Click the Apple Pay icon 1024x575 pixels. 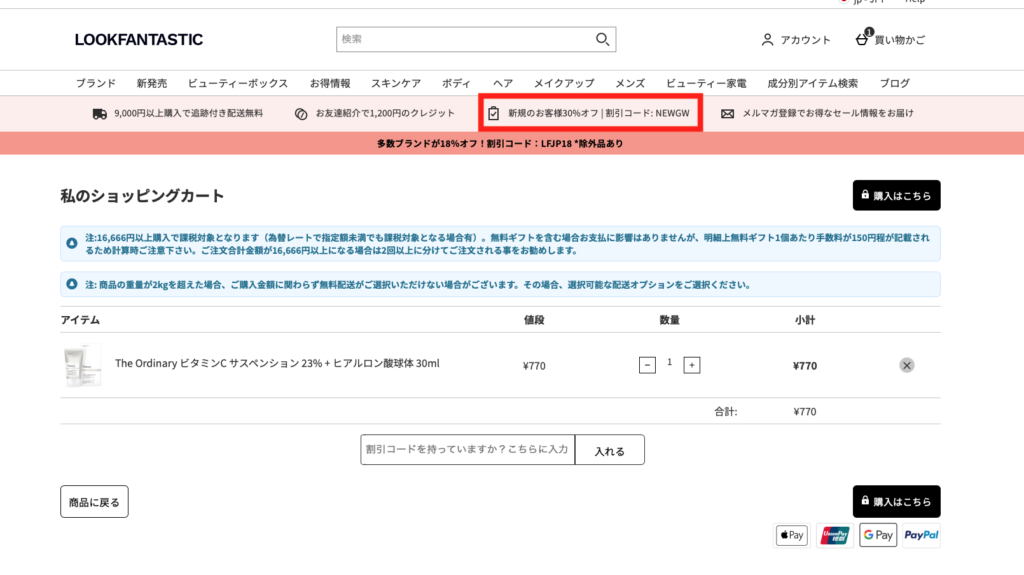coord(792,535)
